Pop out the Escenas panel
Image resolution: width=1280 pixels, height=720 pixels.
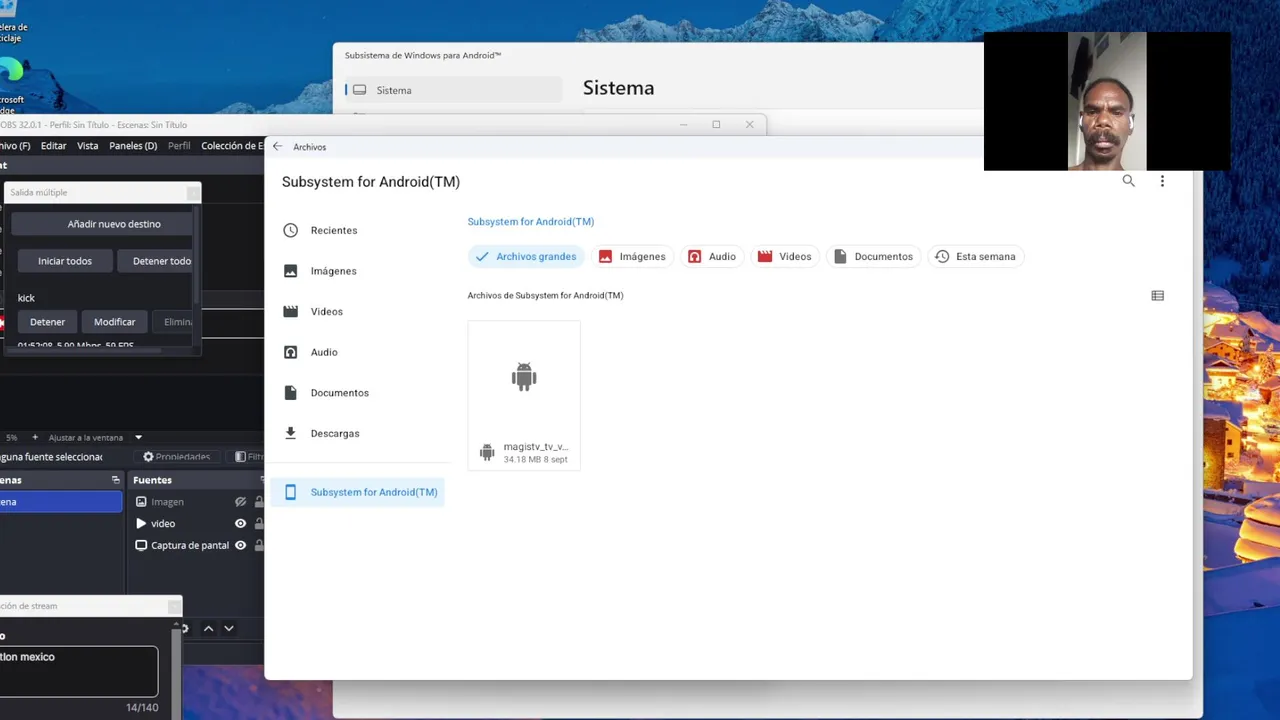(x=115, y=480)
